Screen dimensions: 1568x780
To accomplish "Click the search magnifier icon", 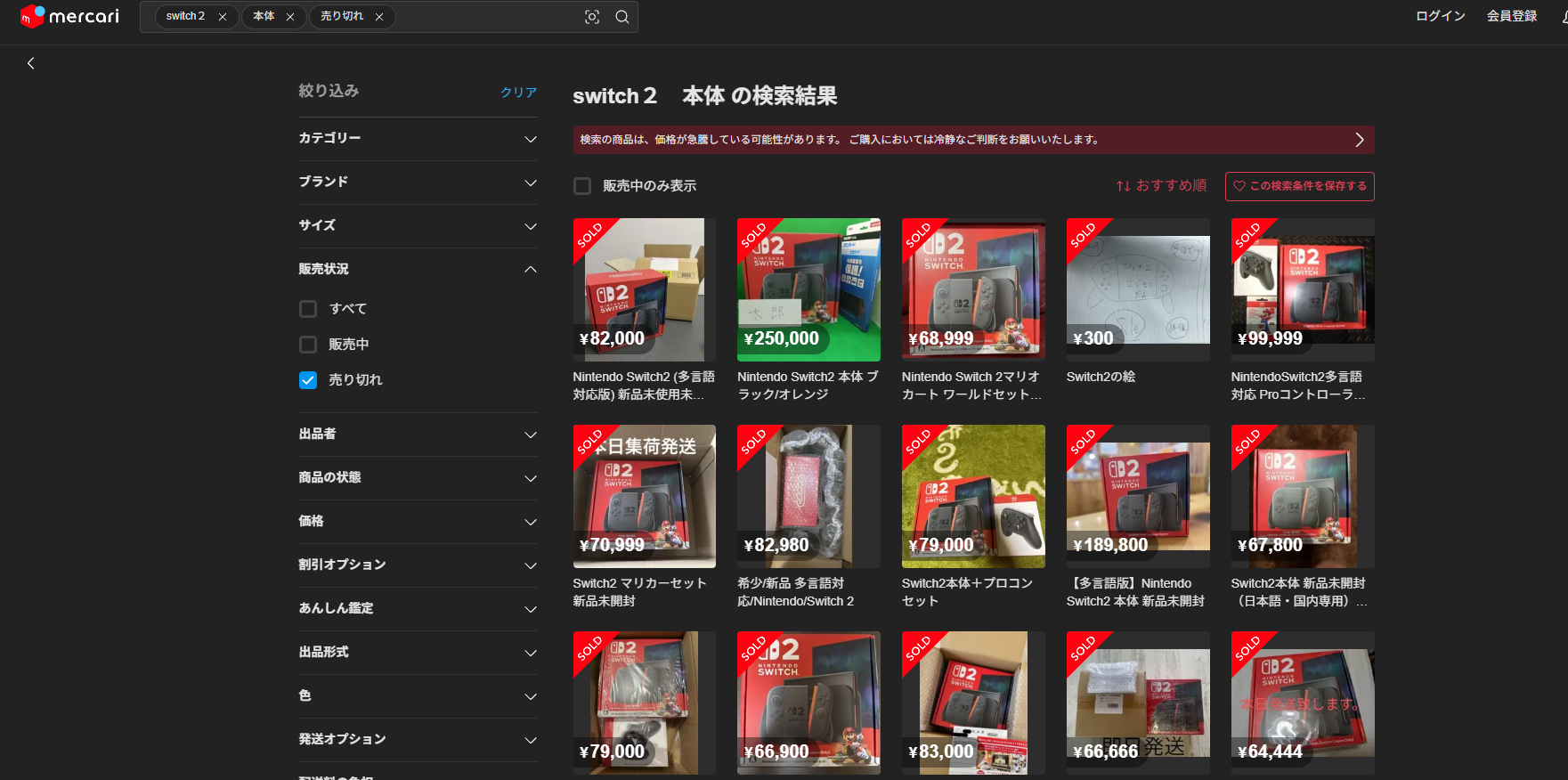I will 622,17.
